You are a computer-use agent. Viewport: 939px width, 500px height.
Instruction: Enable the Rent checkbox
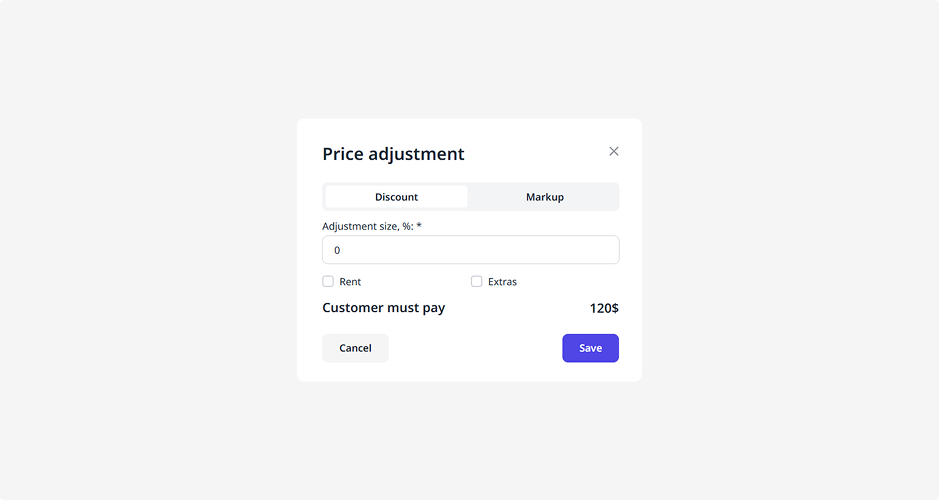(x=328, y=281)
